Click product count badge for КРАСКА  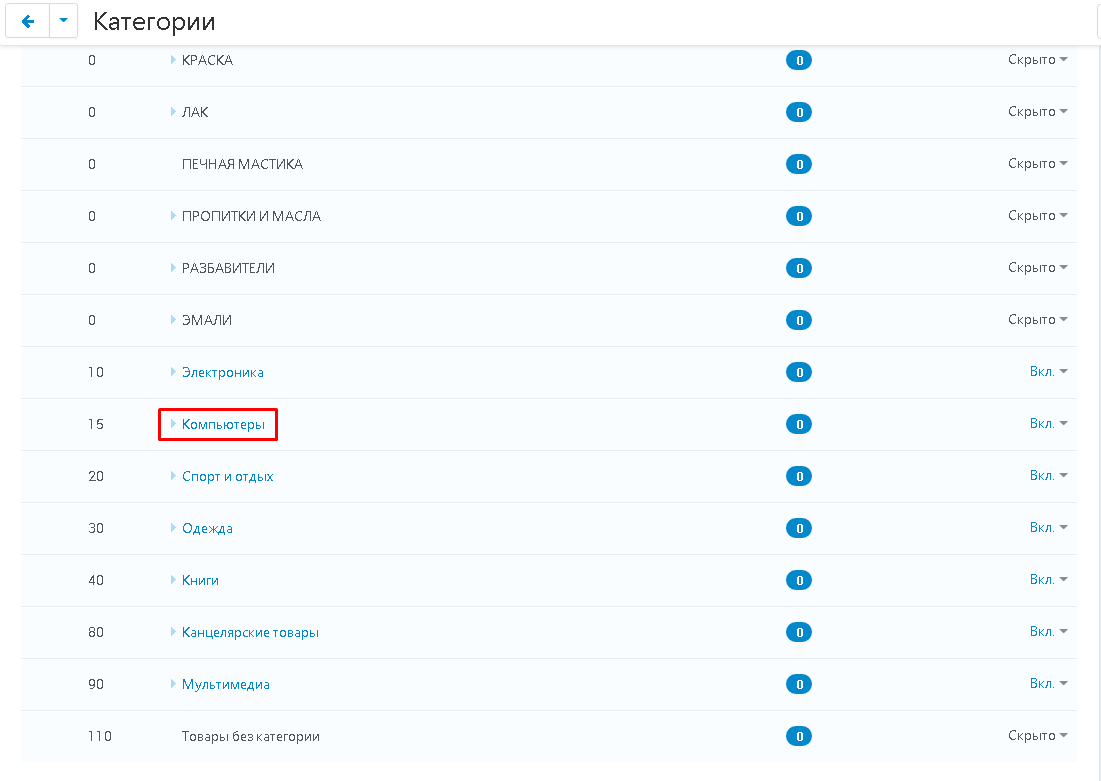tap(799, 60)
